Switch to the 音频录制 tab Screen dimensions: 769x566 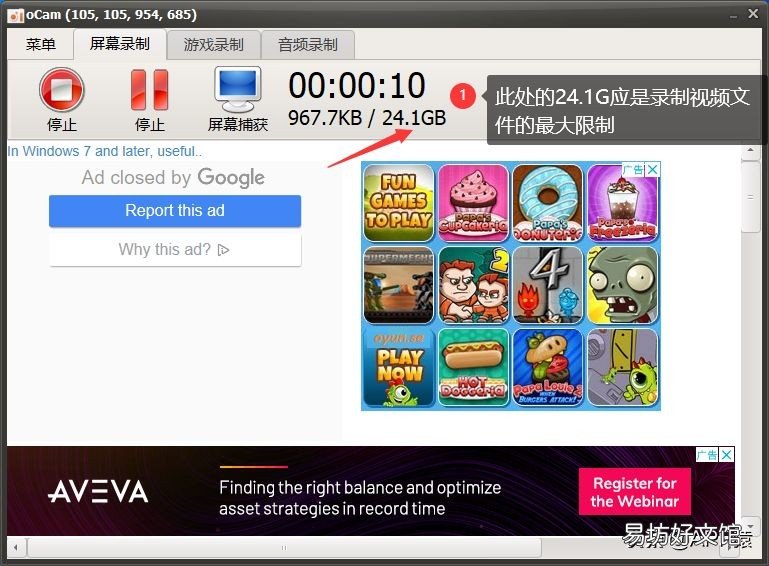(308, 45)
